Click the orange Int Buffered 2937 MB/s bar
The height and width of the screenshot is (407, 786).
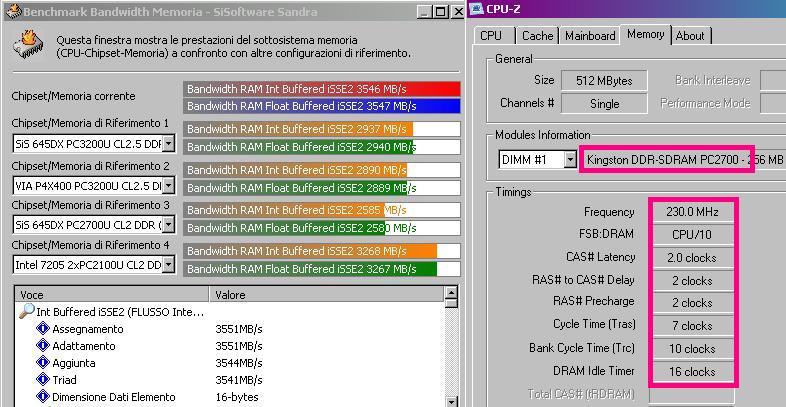tap(321, 129)
